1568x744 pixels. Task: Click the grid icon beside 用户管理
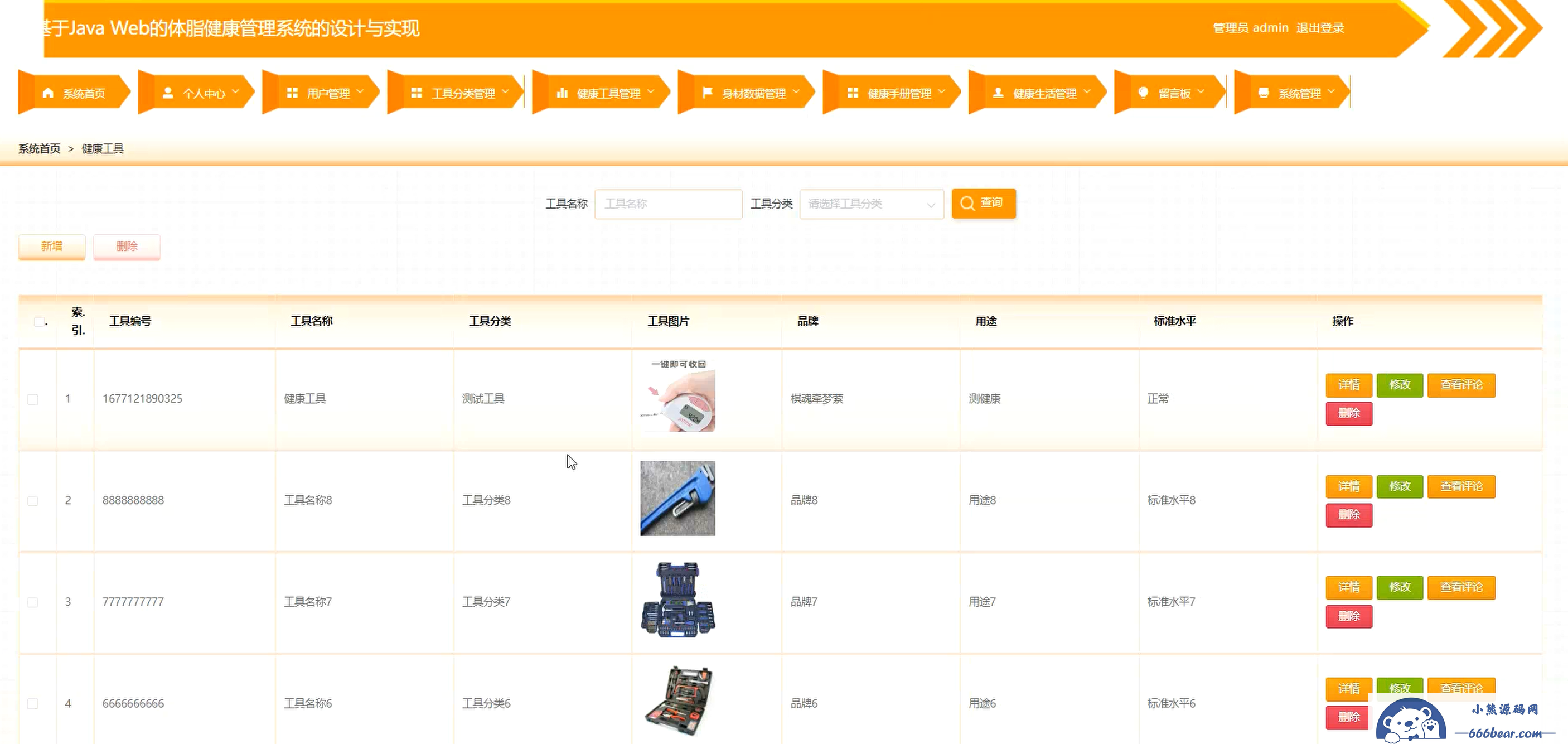pos(292,93)
